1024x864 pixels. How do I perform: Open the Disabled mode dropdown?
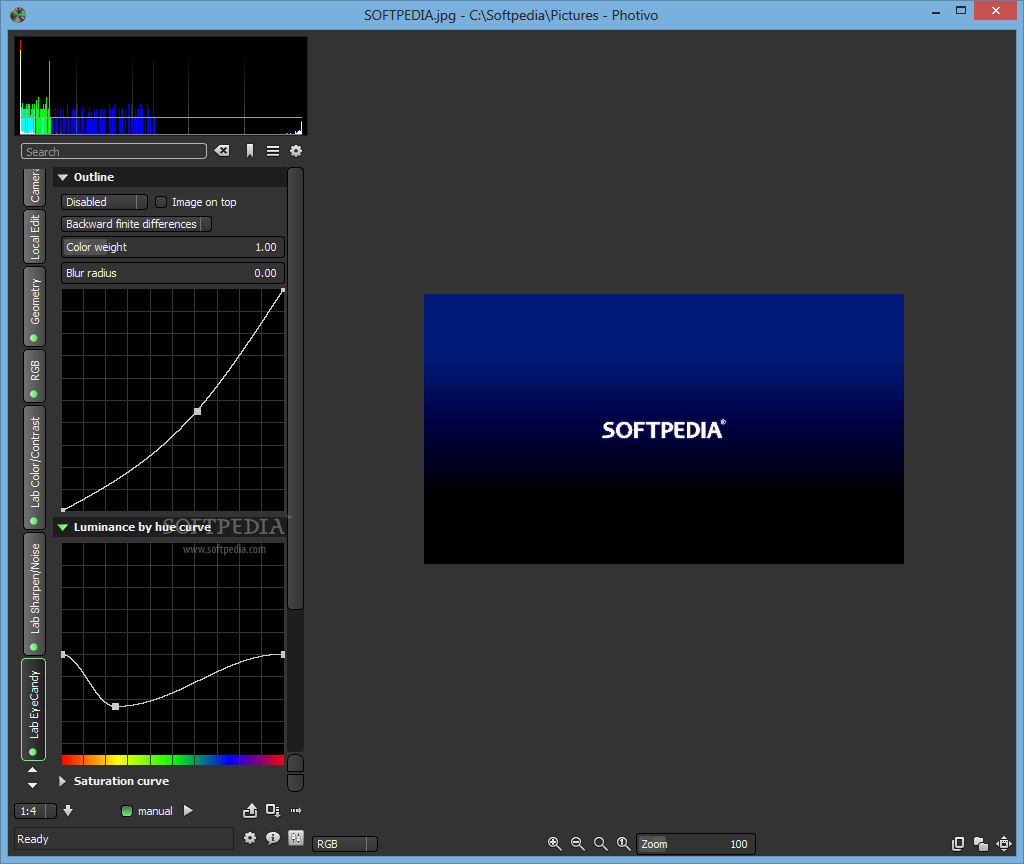pos(104,202)
